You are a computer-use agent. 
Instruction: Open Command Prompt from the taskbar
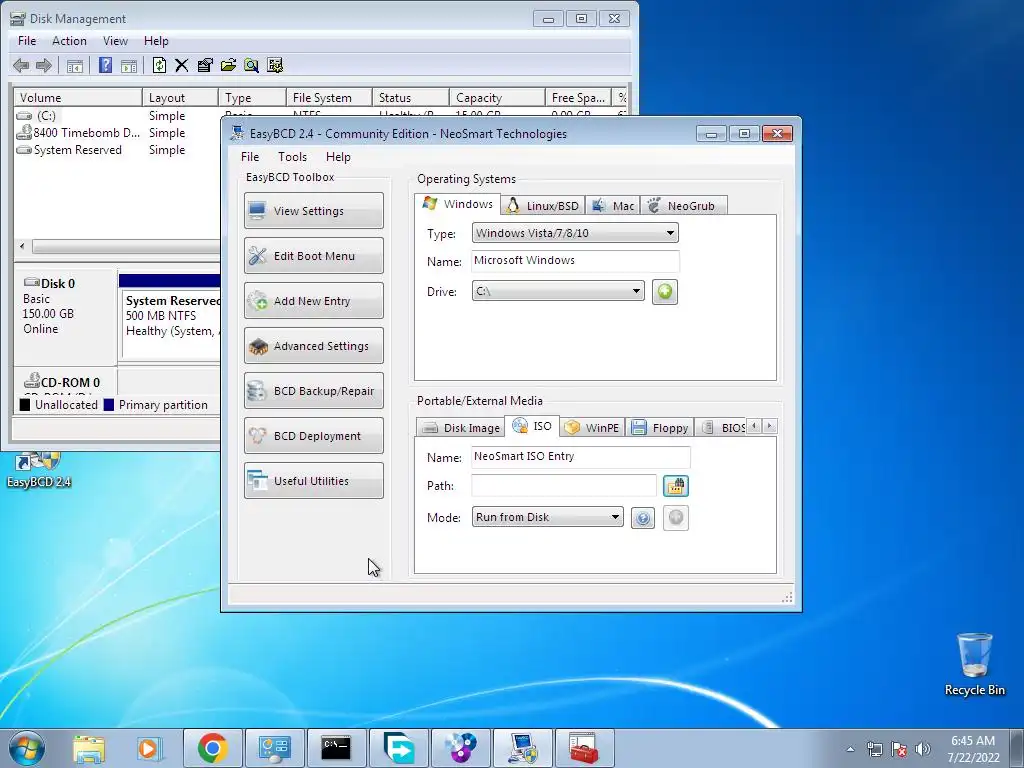336,748
